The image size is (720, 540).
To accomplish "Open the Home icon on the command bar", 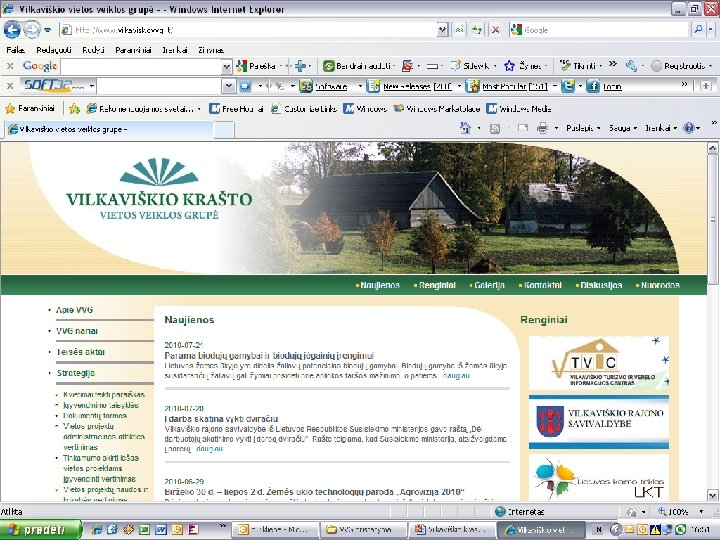I will (x=465, y=128).
